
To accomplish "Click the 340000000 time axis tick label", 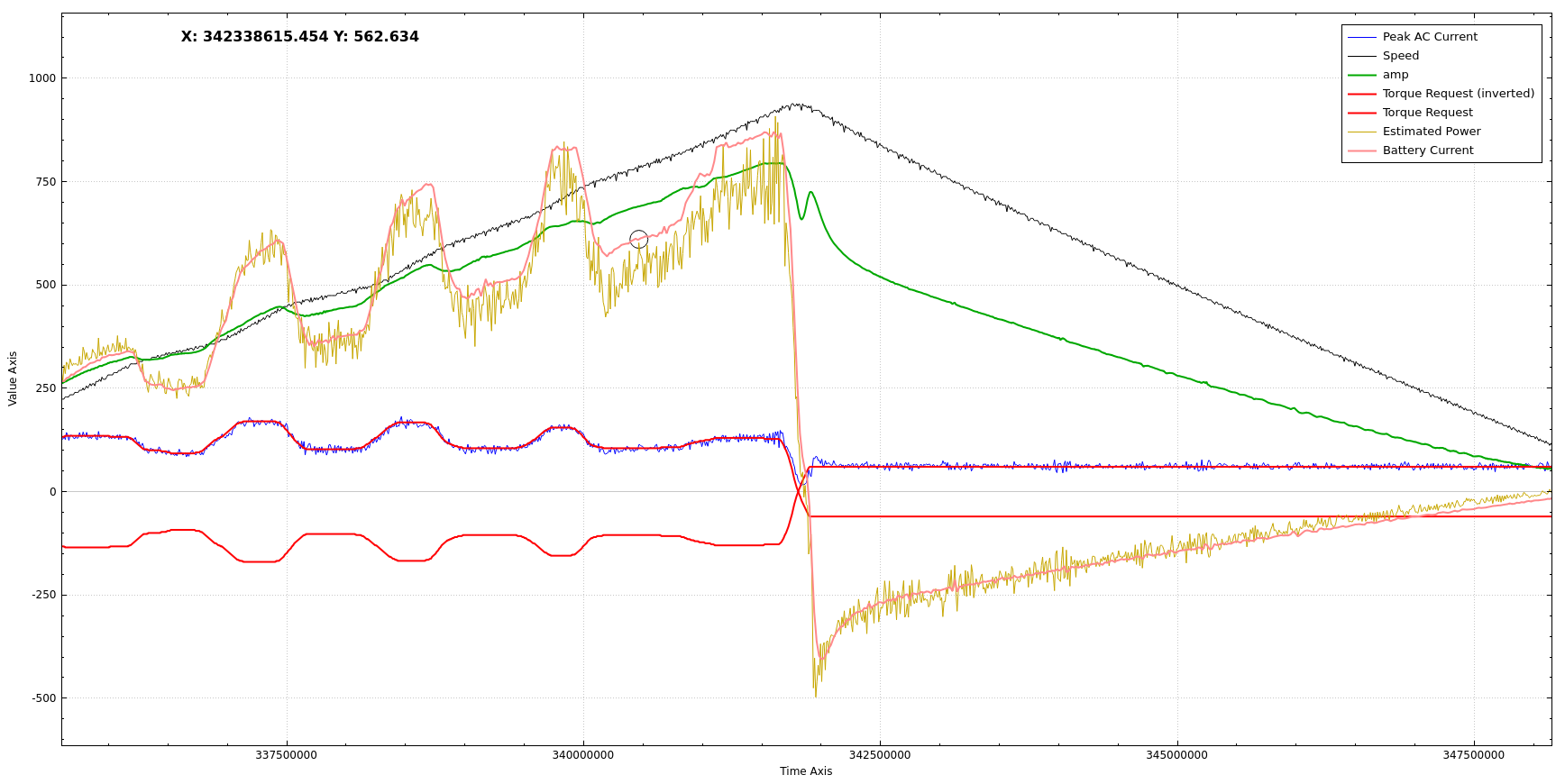I will pos(583,755).
